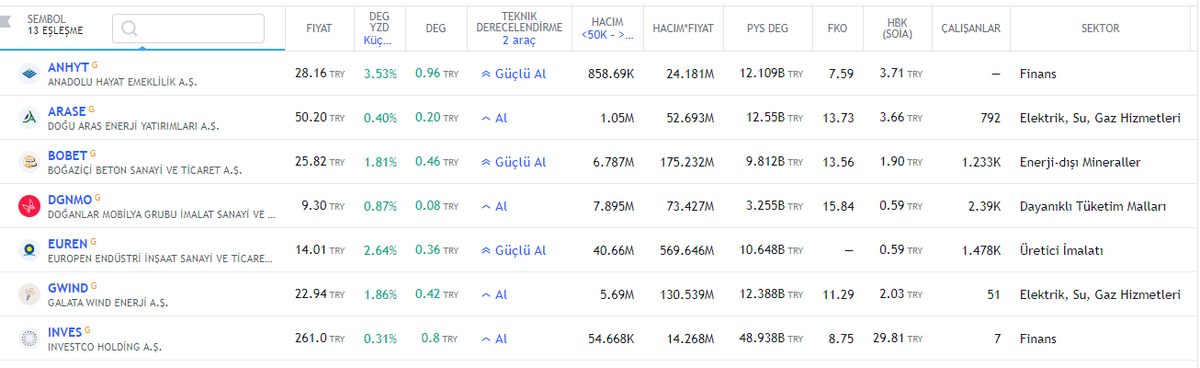Open the EUREN ticker link
This screenshot has width=1200, height=368.
click(69, 243)
